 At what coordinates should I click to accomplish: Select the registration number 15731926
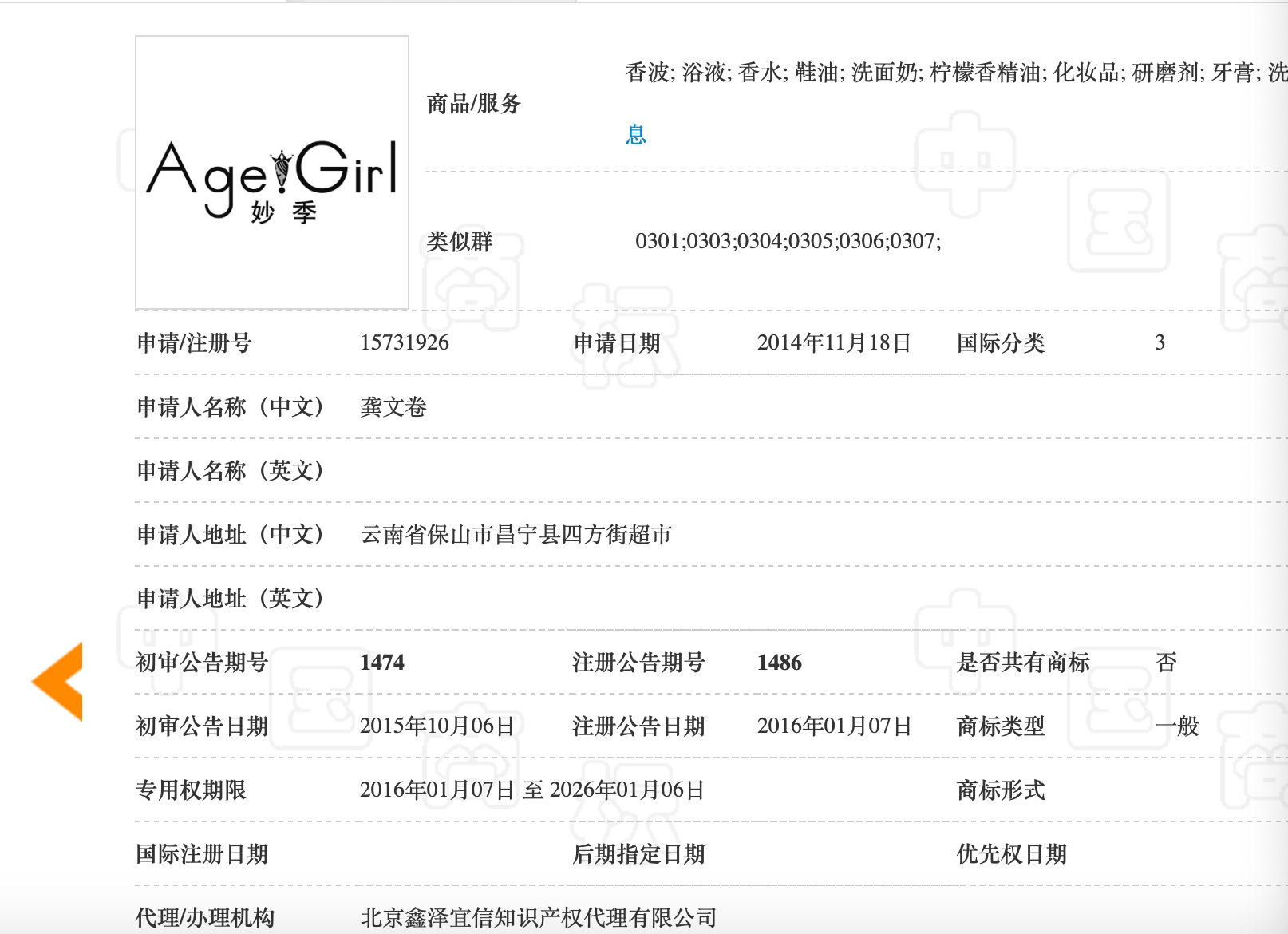[405, 343]
